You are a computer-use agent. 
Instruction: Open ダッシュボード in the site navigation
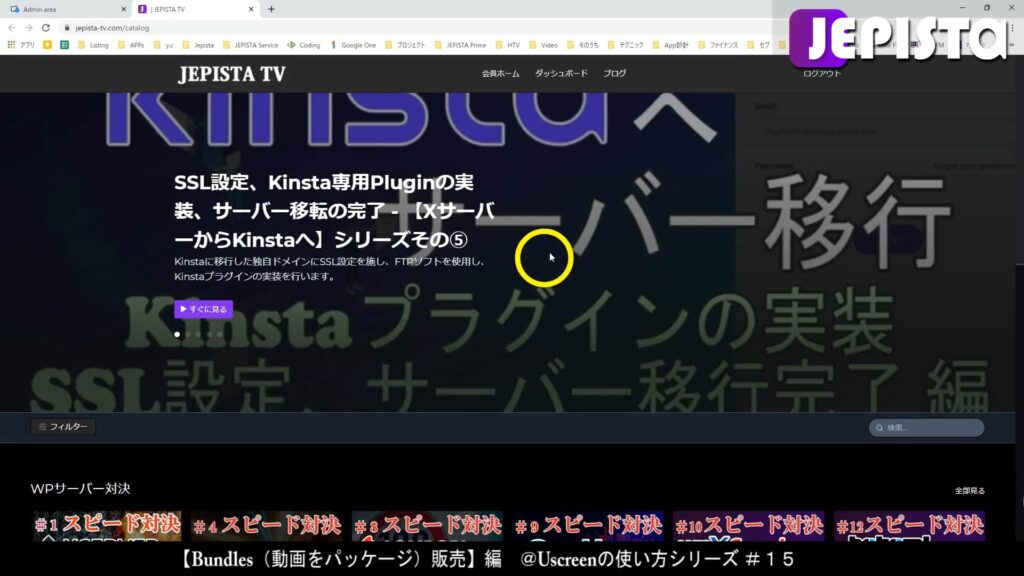pos(561,74)
